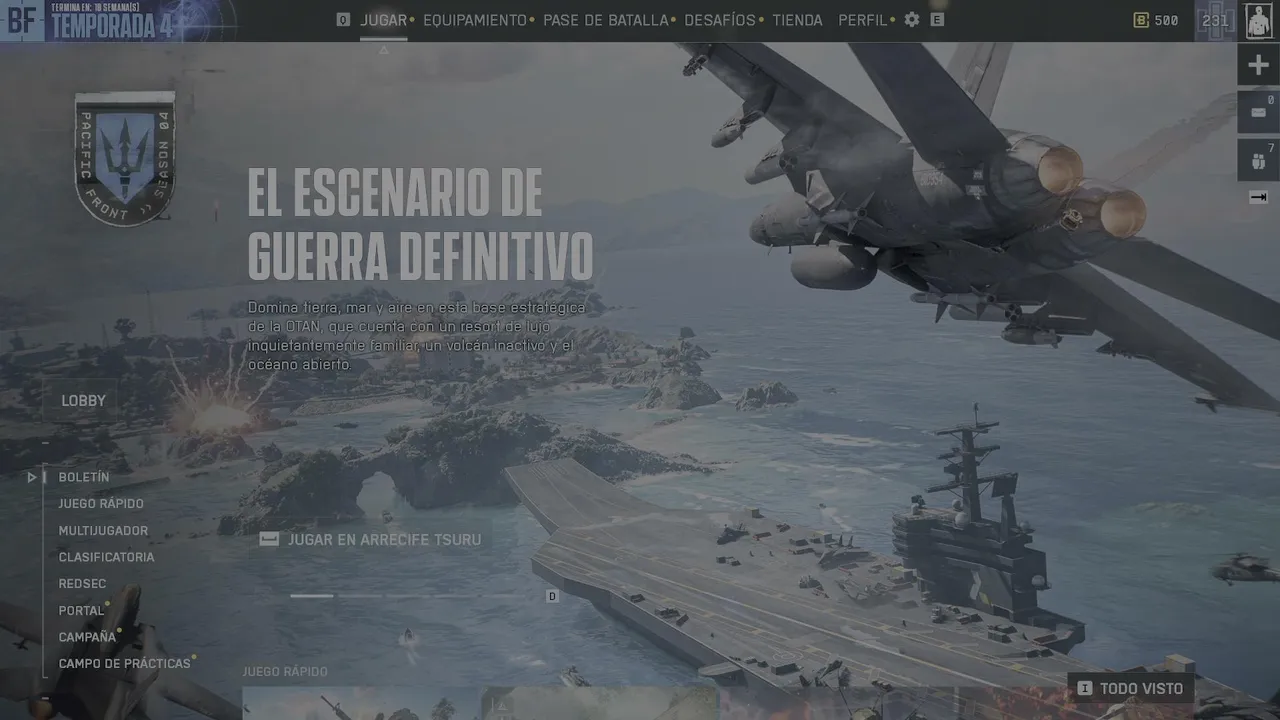The height and width of the screenshot is (720, 1280).
Task: Click the BF logo in the corner
Action: click(21, 20)
